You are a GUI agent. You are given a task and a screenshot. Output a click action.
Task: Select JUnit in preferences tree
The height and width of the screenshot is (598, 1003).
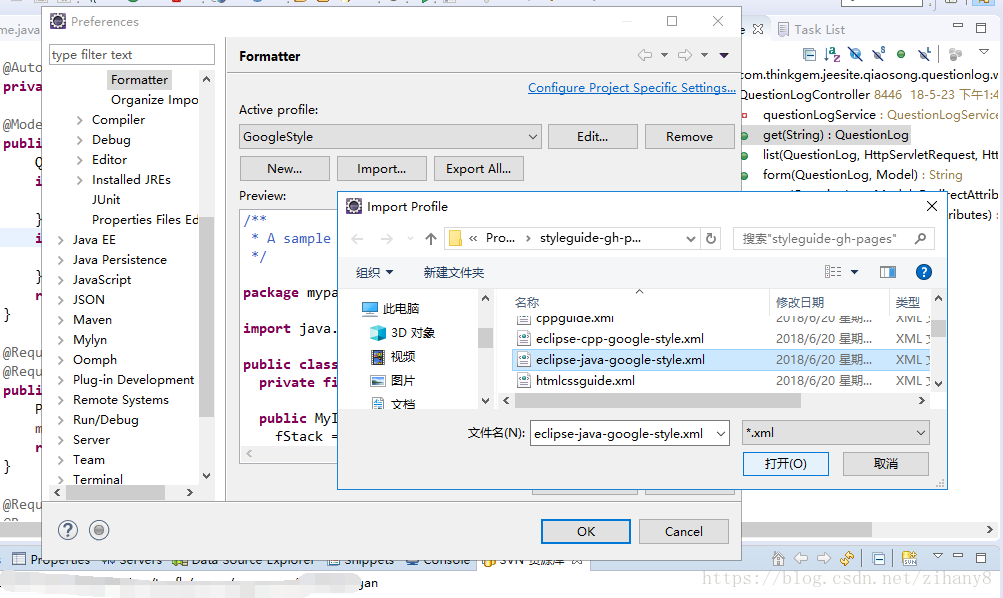pyautogui.click(x=106, y=200)
